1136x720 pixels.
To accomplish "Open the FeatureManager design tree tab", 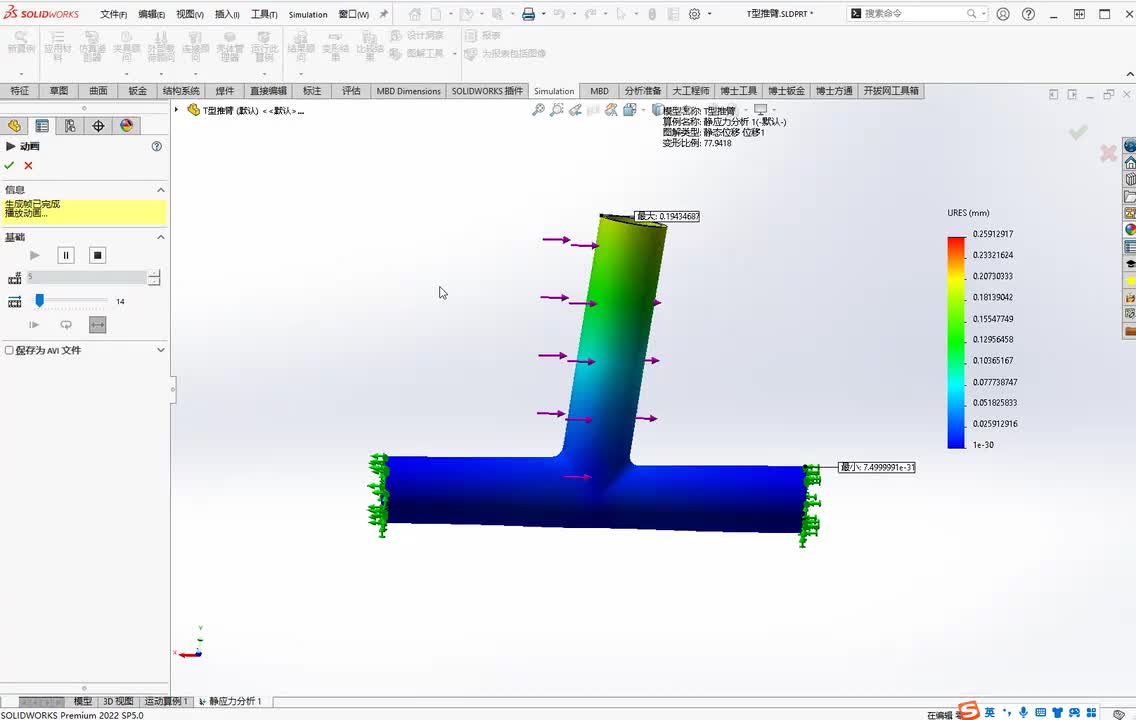I will 14,125.
